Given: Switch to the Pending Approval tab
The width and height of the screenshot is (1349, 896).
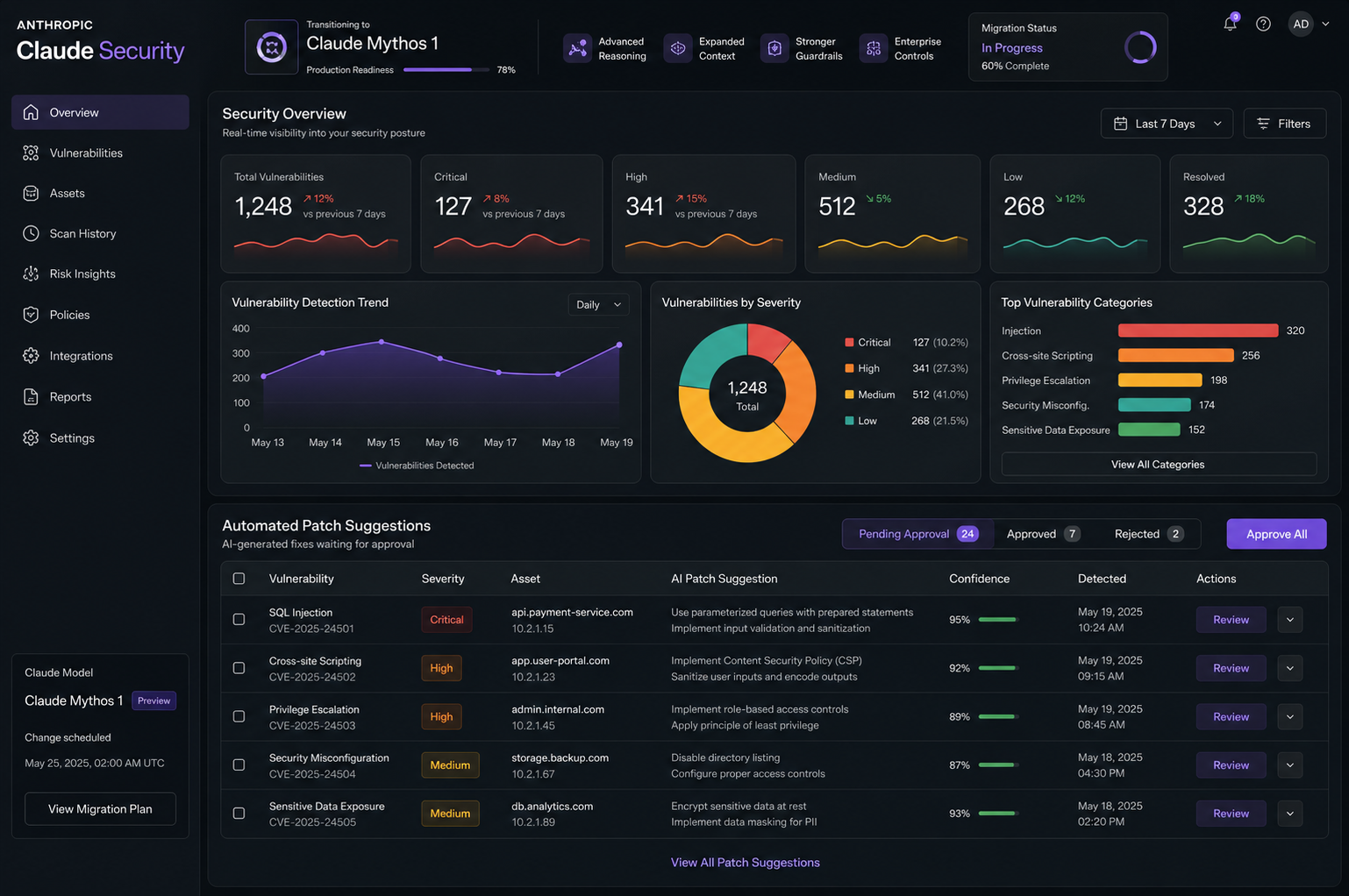Looking at the screenshot, I should tap(917, 534).
